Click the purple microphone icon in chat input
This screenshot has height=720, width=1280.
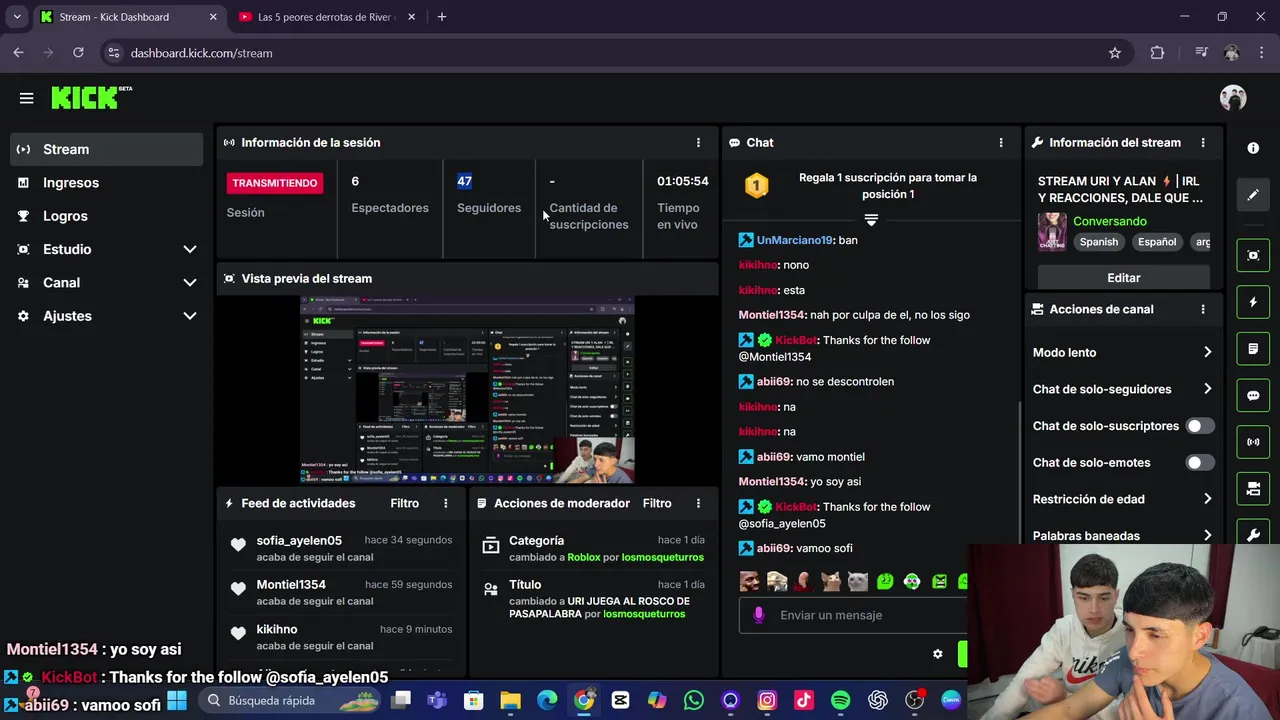759,615
